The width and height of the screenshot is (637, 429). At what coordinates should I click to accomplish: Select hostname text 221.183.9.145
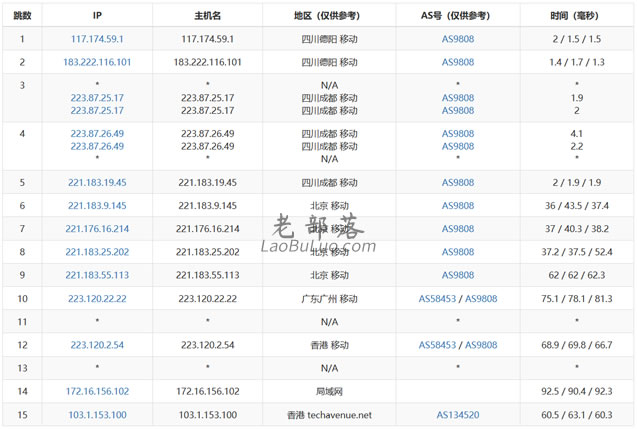pos(208,206)
